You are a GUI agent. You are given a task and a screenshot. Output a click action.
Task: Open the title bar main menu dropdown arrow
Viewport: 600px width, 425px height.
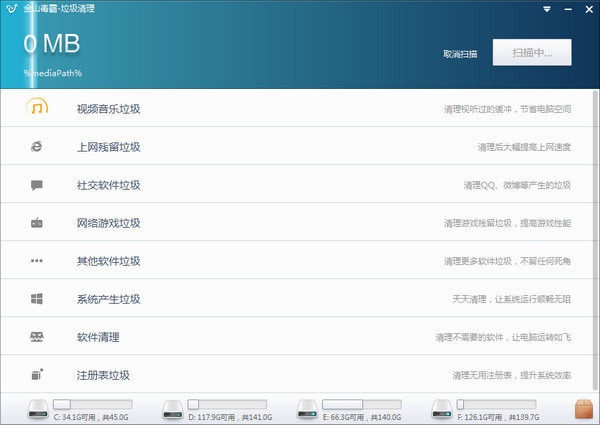pos(547,9)
